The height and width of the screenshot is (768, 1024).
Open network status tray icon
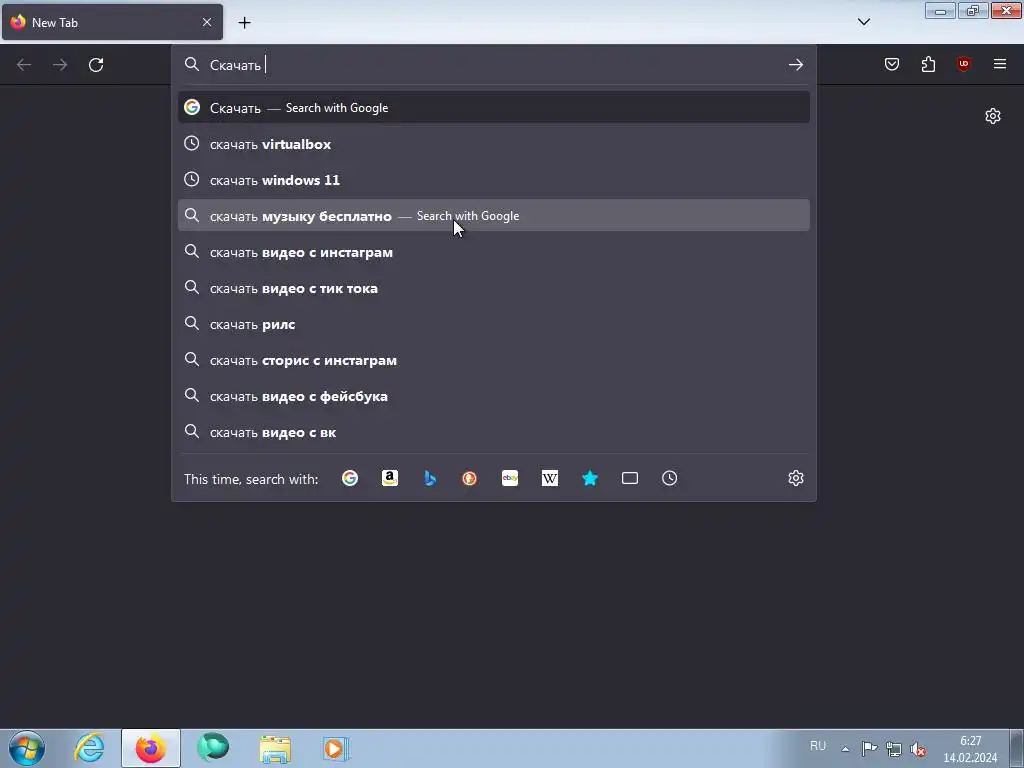point(893,749)
